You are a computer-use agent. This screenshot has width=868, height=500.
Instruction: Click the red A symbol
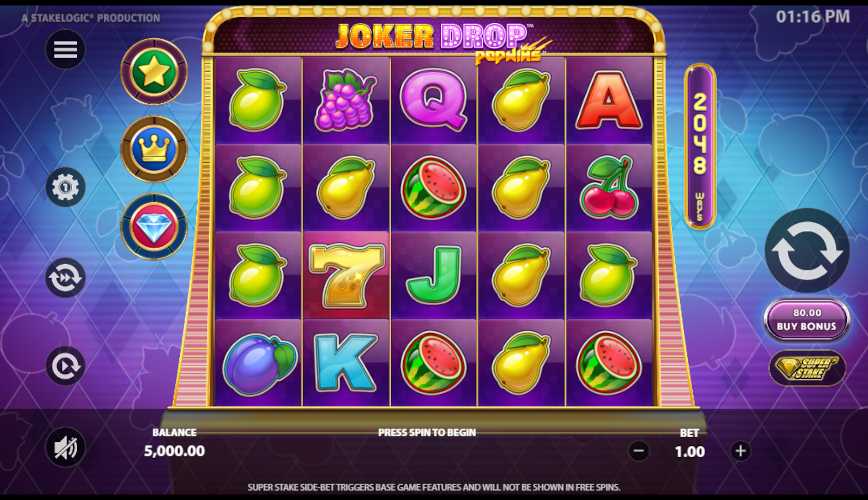[x=608, y=100]
